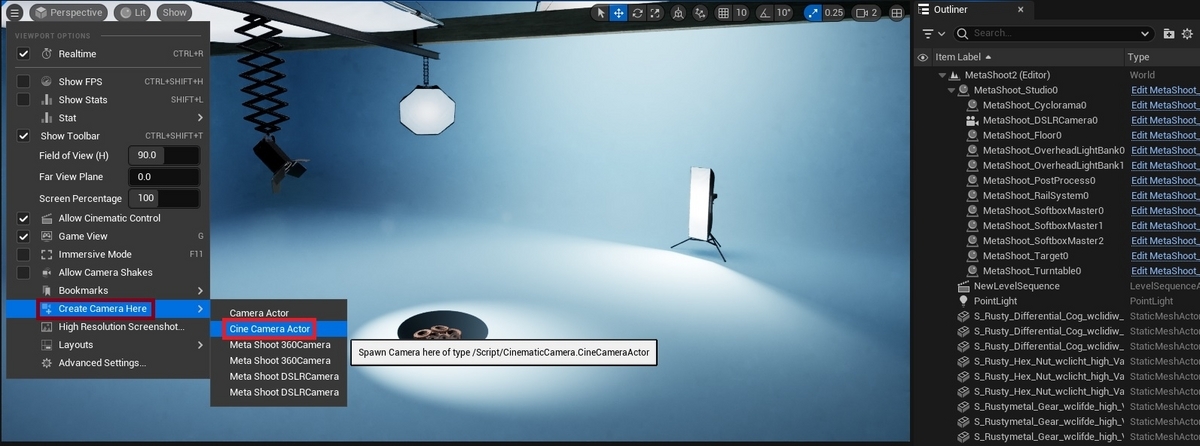Open camera speed setting
The height and width of the screenshot is (446, 1200).
pos(866,13)
